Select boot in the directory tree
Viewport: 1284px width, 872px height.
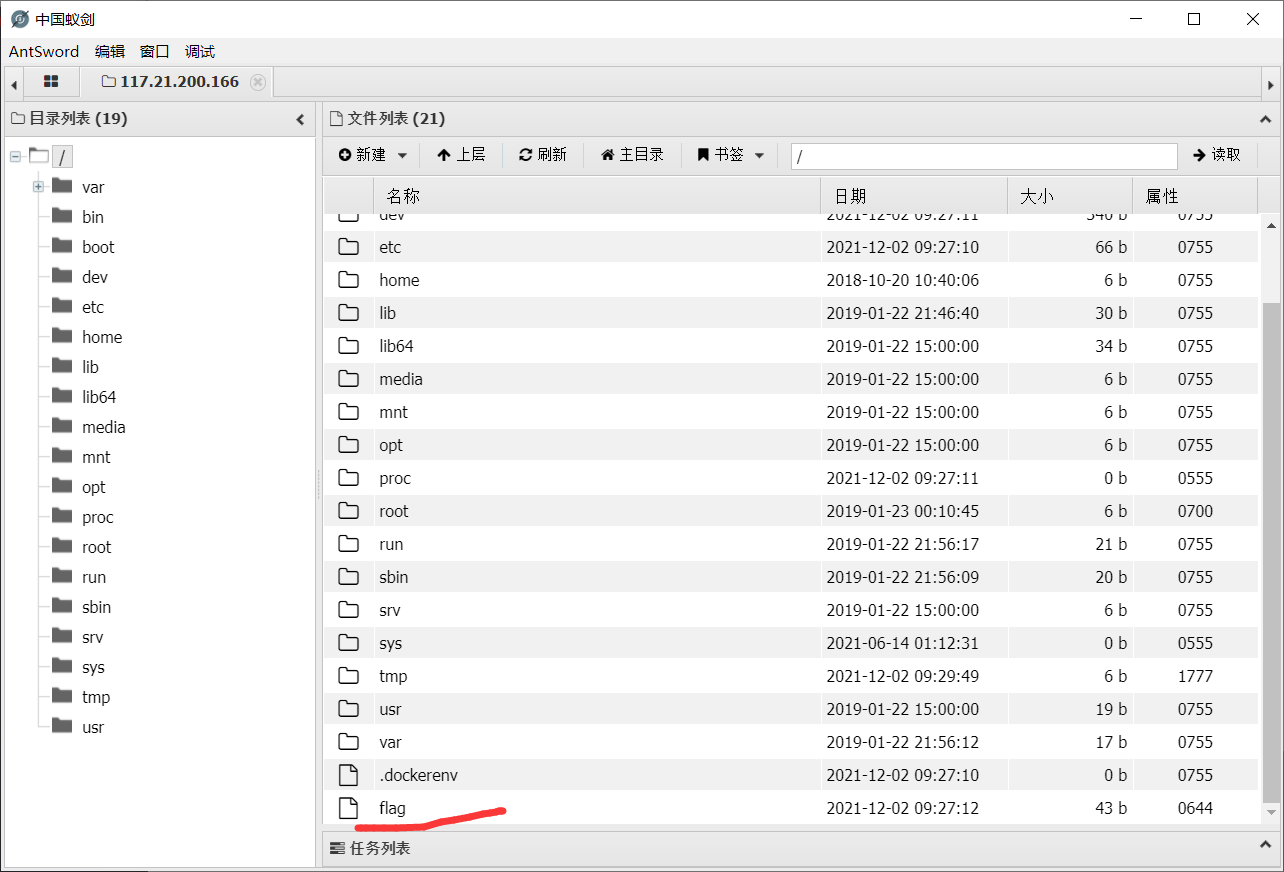click(98, 247)
